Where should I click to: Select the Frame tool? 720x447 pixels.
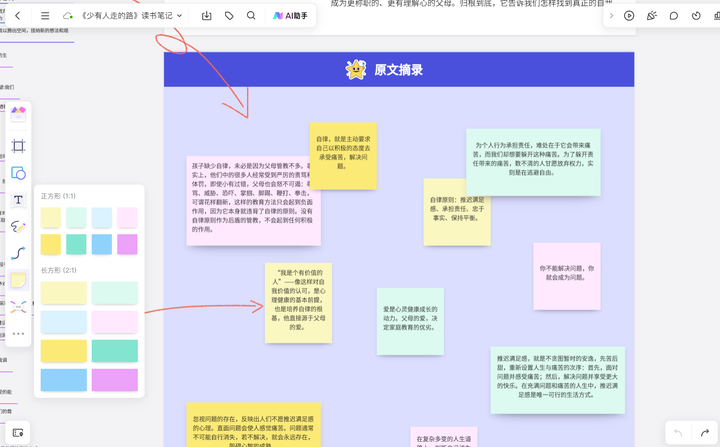(18, 146)
